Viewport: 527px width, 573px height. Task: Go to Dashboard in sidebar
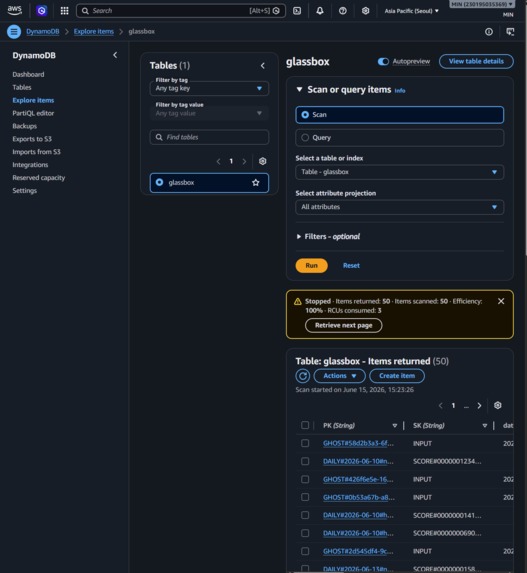28,75
